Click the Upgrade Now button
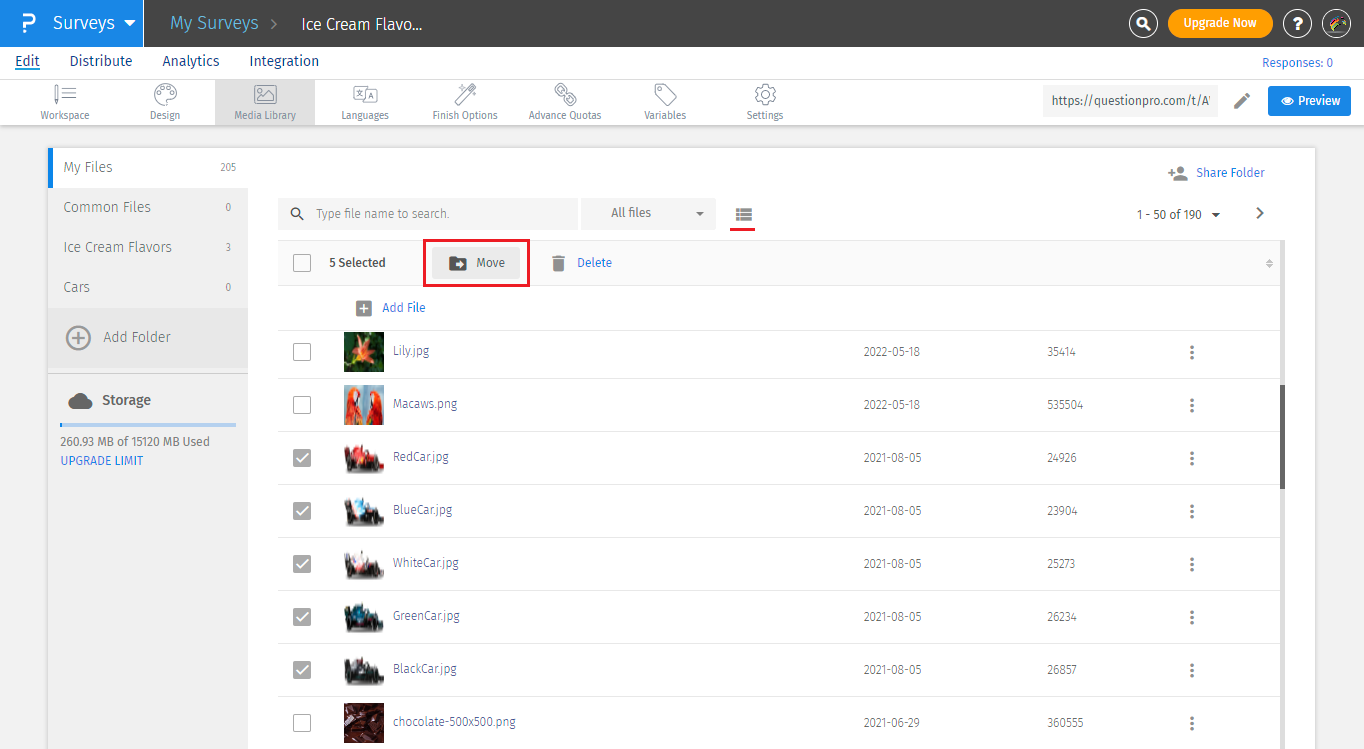 pyautogui.click(x=1220, y=23)
